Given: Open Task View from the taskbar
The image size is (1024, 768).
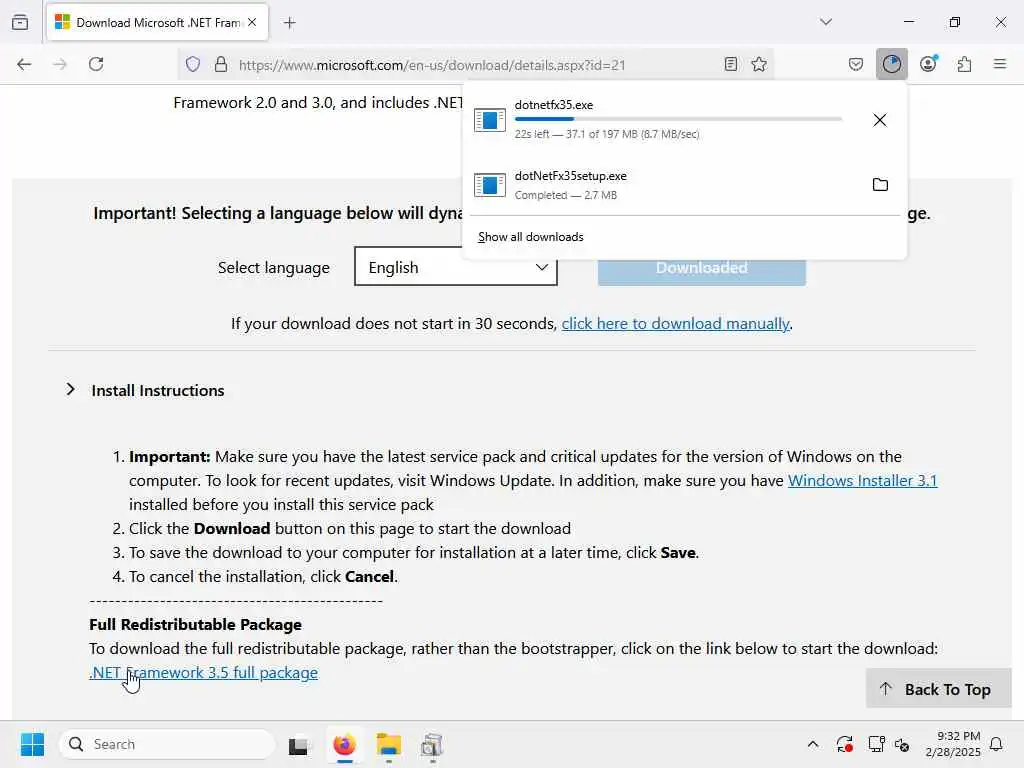Looking at the screenshot, I should click(x=299, y=745).
